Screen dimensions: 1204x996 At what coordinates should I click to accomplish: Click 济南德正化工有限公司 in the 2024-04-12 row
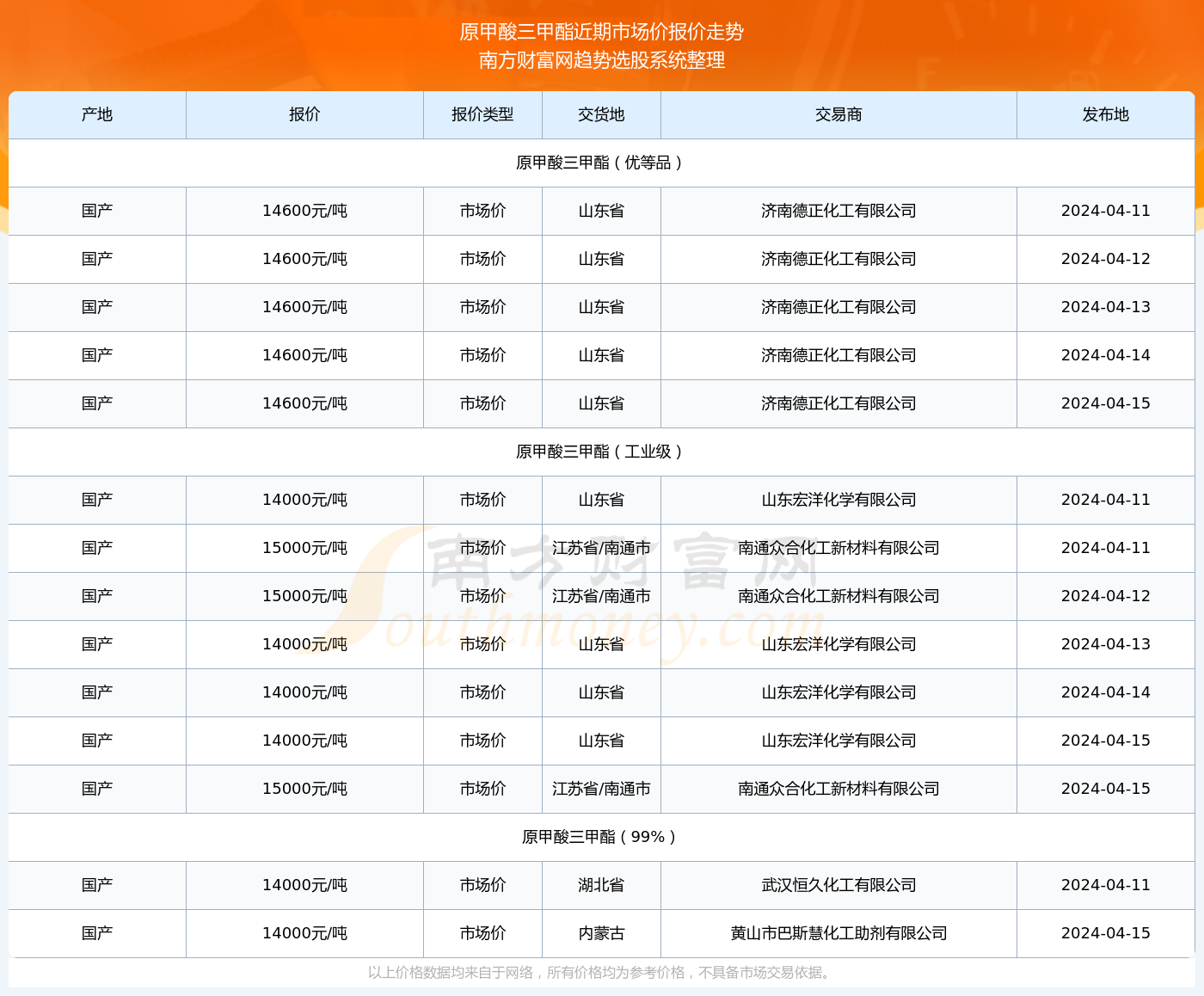[x=838, y=259]
